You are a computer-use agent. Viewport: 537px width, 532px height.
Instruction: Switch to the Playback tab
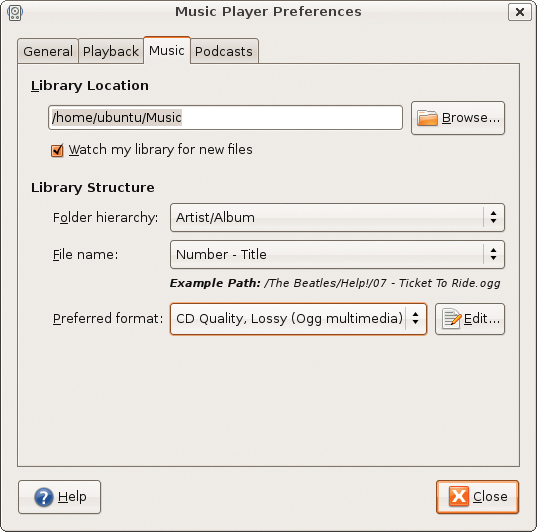[111, 51]
